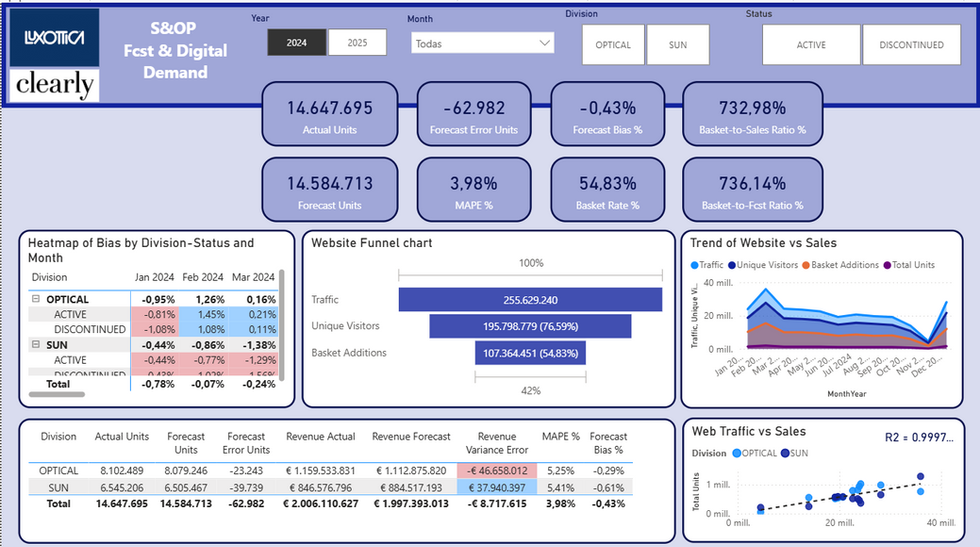Click the SUN legend dot in scatter chart

[x=785, y=453]
